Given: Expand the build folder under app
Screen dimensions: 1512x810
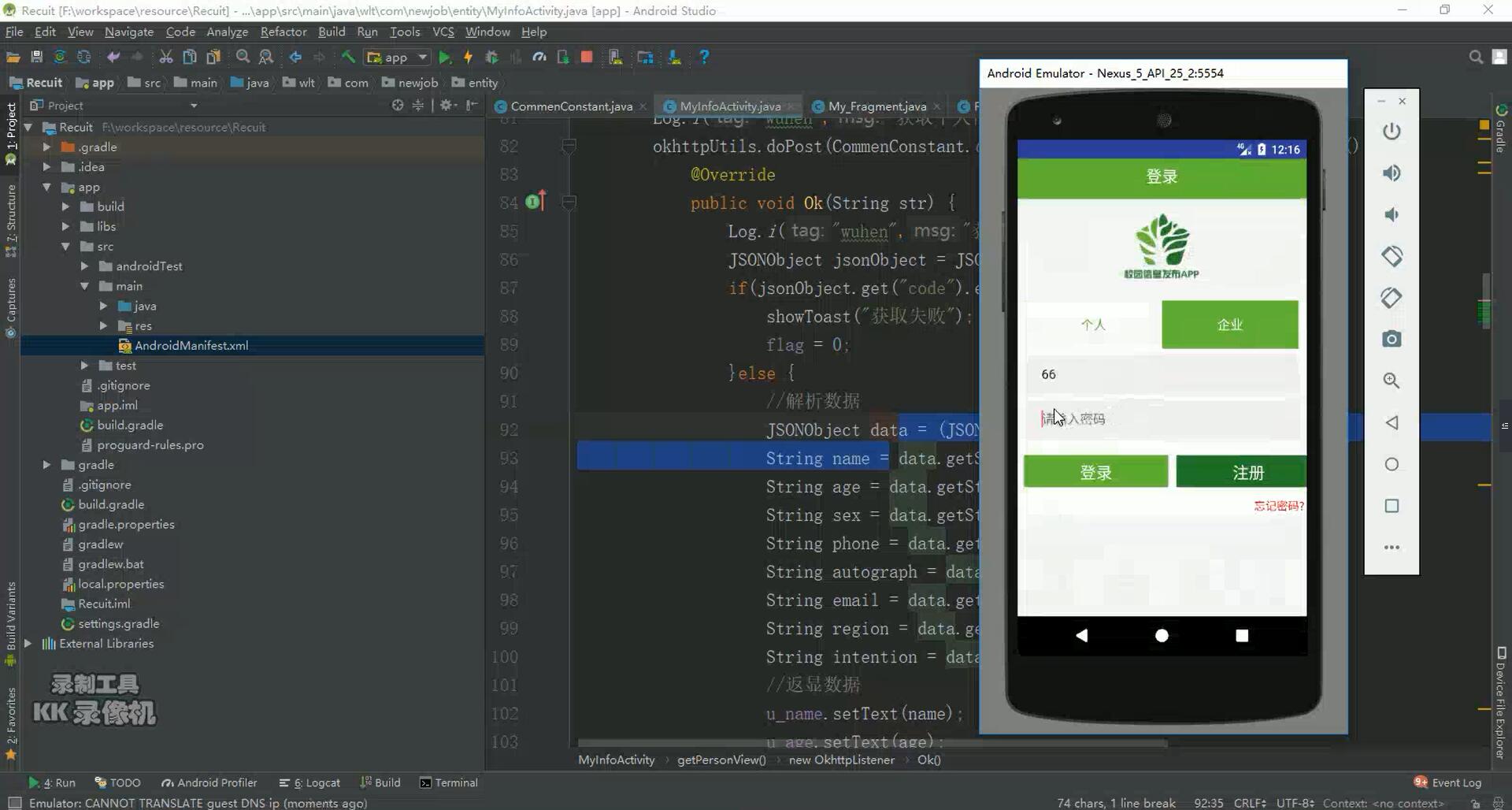Looking at the screenshot, I should tap(65, 206).
